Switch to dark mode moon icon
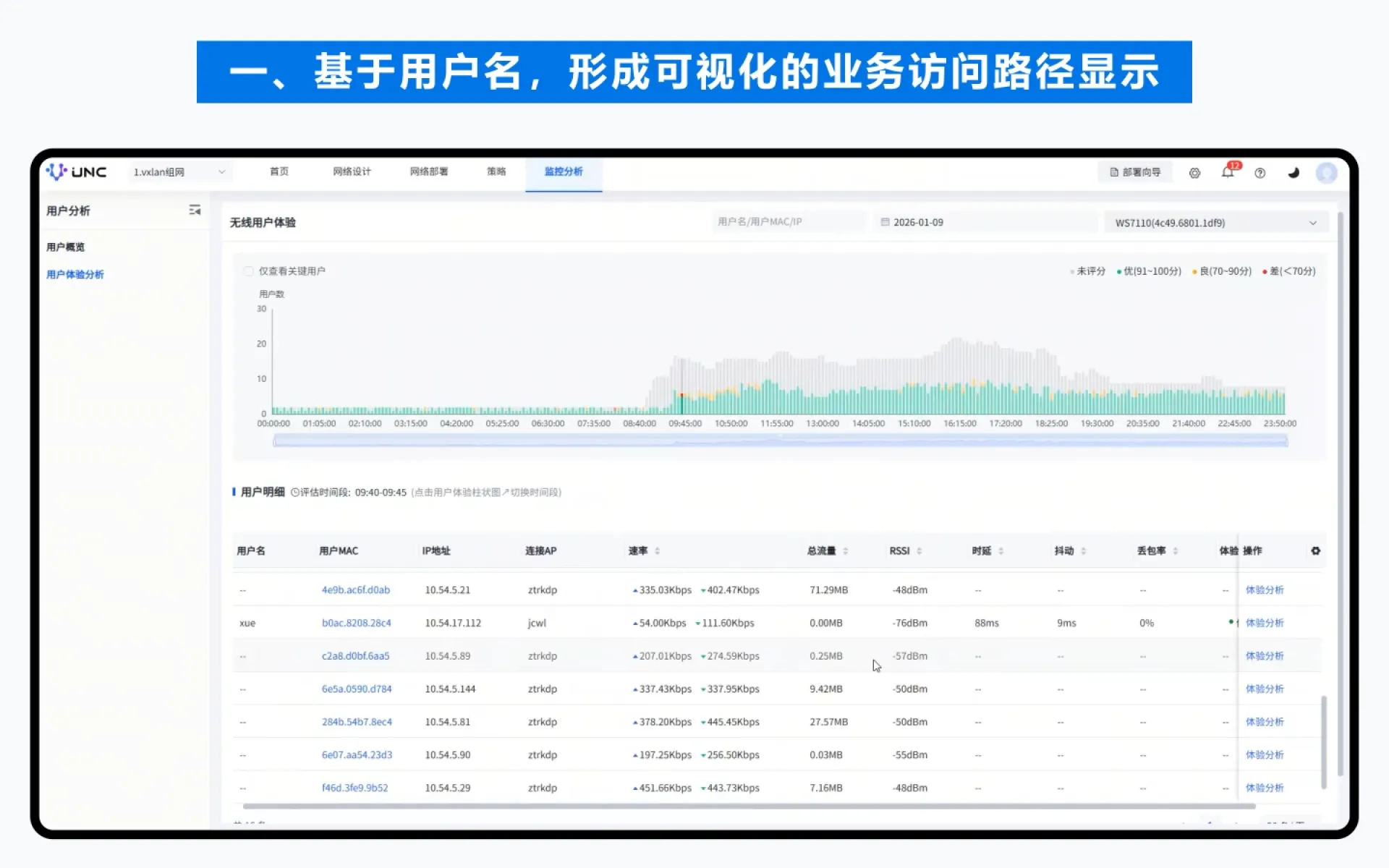The image size is (1389, 868). coord(1294,173)
